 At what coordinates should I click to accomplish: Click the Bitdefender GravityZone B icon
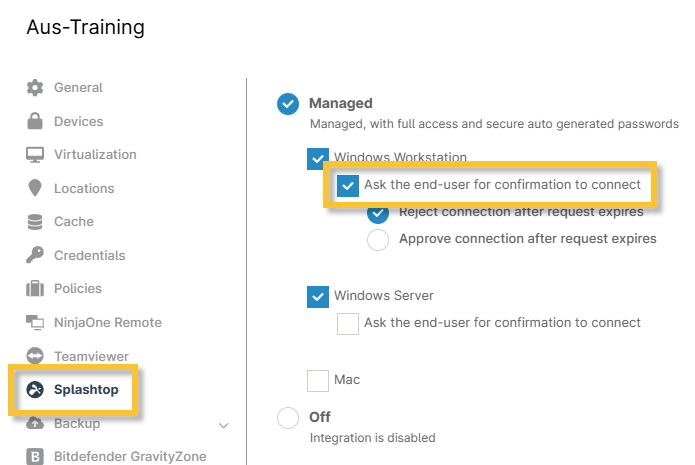point(35,457)
